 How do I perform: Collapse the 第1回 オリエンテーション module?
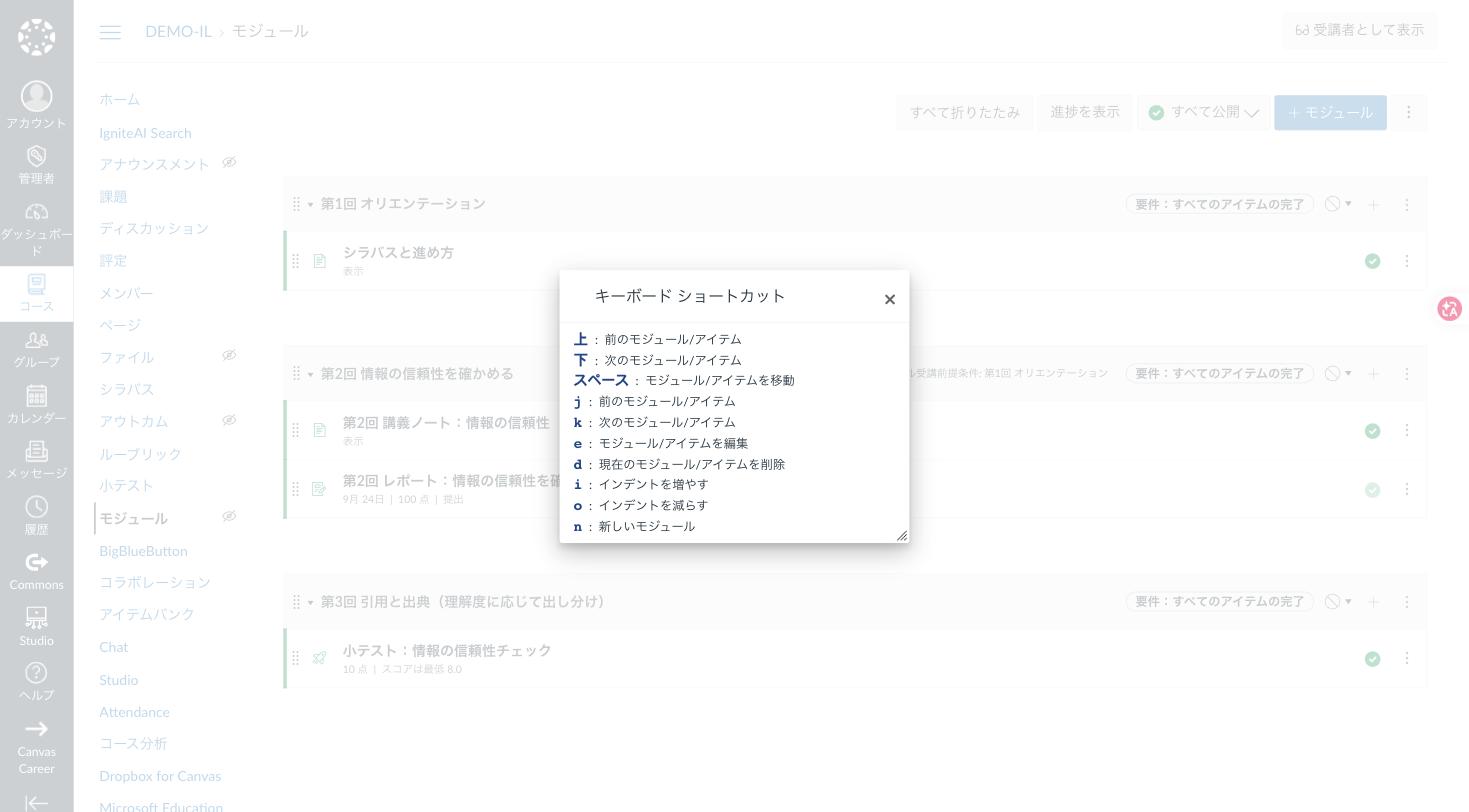(x=310, y=205)
